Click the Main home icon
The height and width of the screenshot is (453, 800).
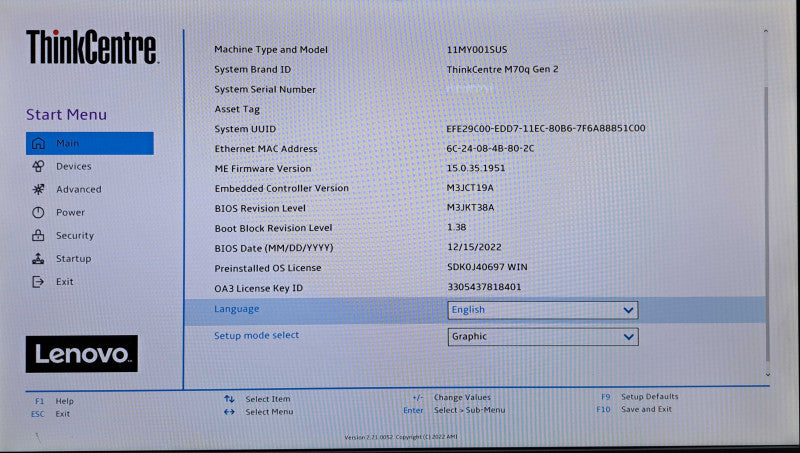tap(38, 143)
